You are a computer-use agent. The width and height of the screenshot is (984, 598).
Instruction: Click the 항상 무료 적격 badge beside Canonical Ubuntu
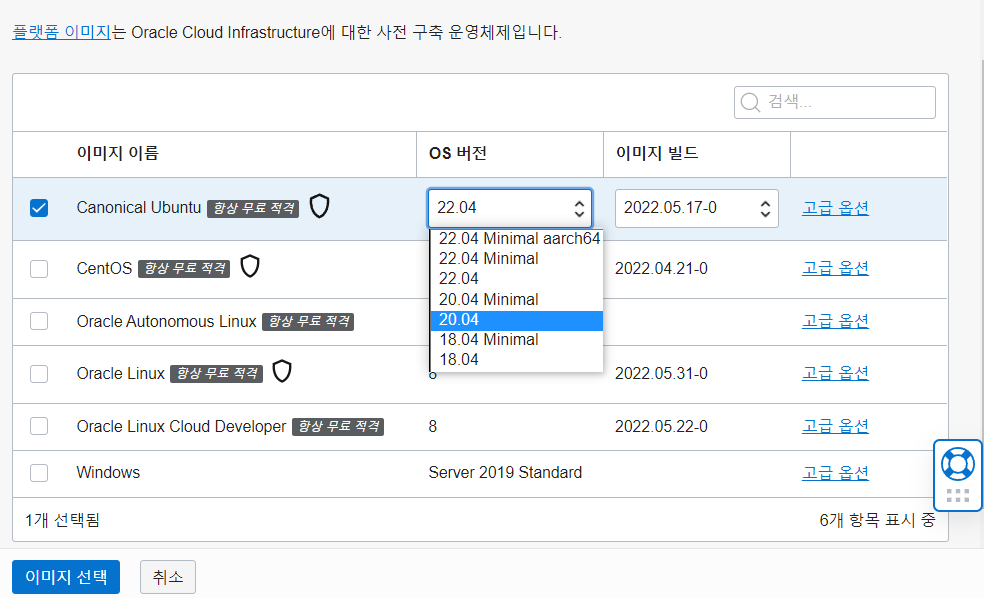pos(253,208)
